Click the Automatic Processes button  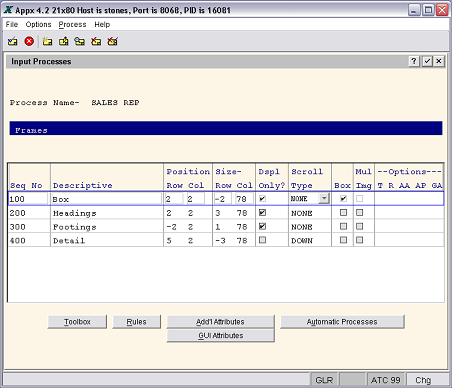[x=342, y=322]
